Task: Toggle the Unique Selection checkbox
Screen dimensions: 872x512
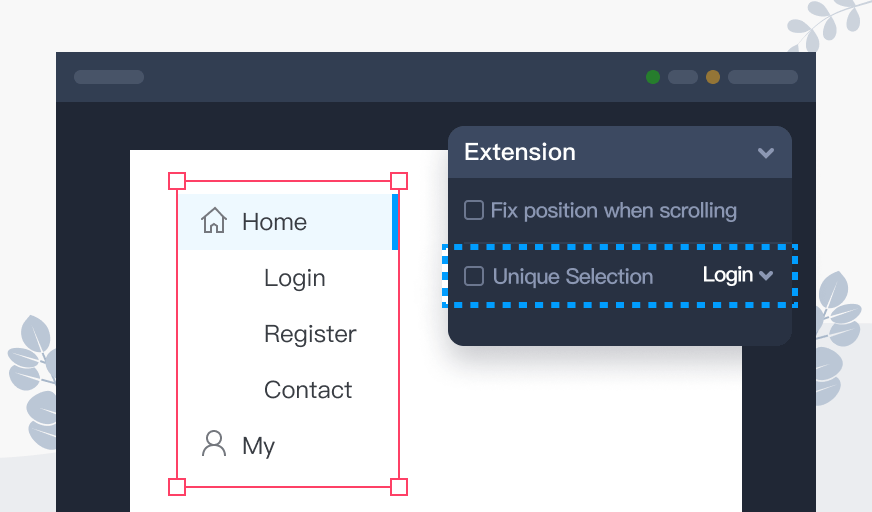Action: click(474, 276)
